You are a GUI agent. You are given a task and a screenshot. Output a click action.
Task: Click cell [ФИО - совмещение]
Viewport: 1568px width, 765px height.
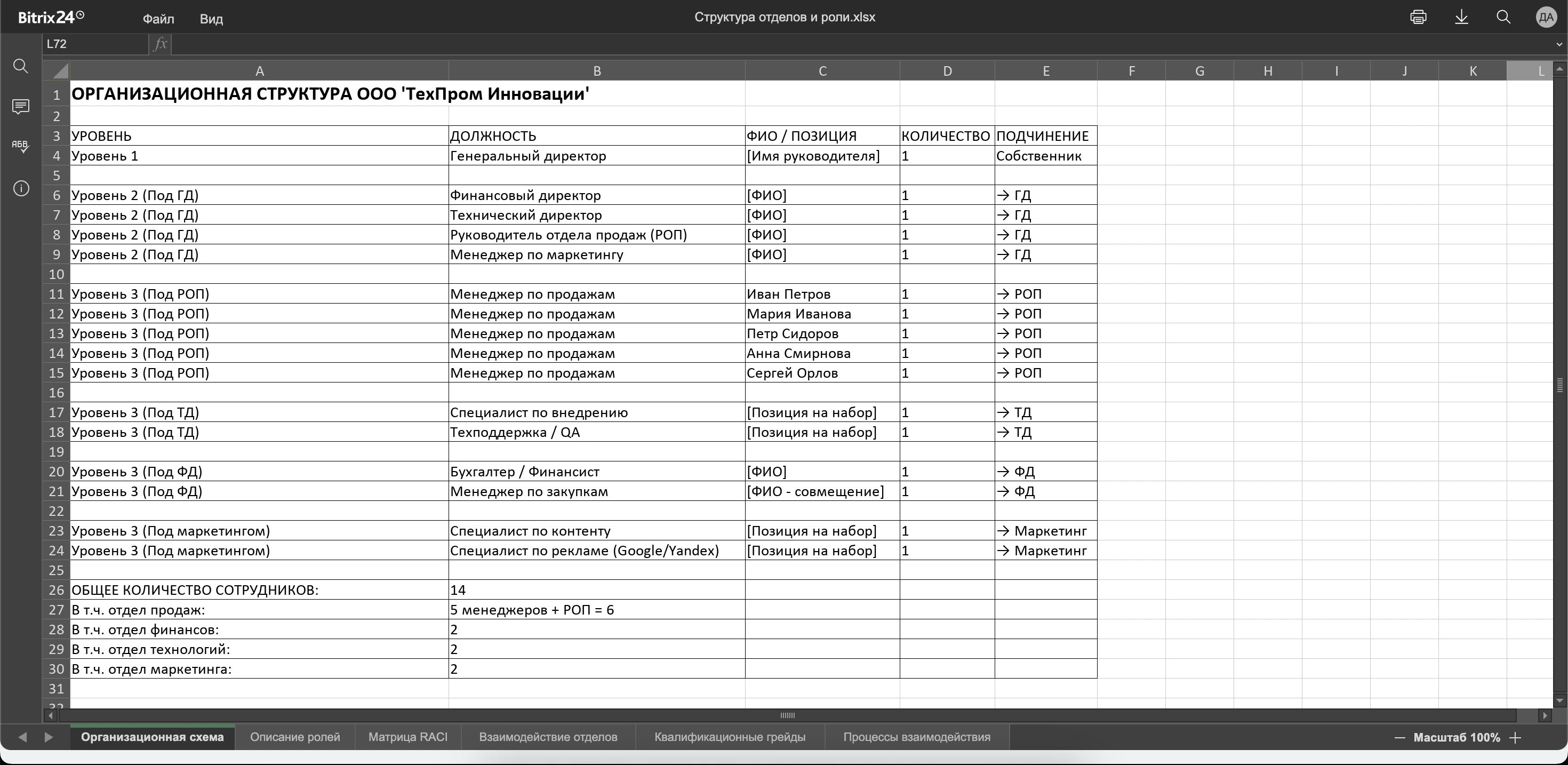pos(822,491)
